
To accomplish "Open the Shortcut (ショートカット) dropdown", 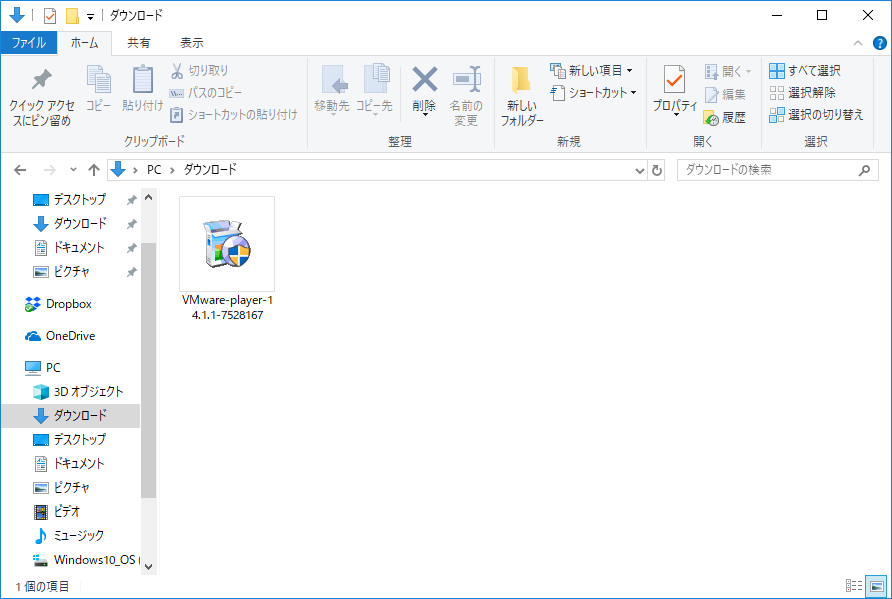I will 593,93.
